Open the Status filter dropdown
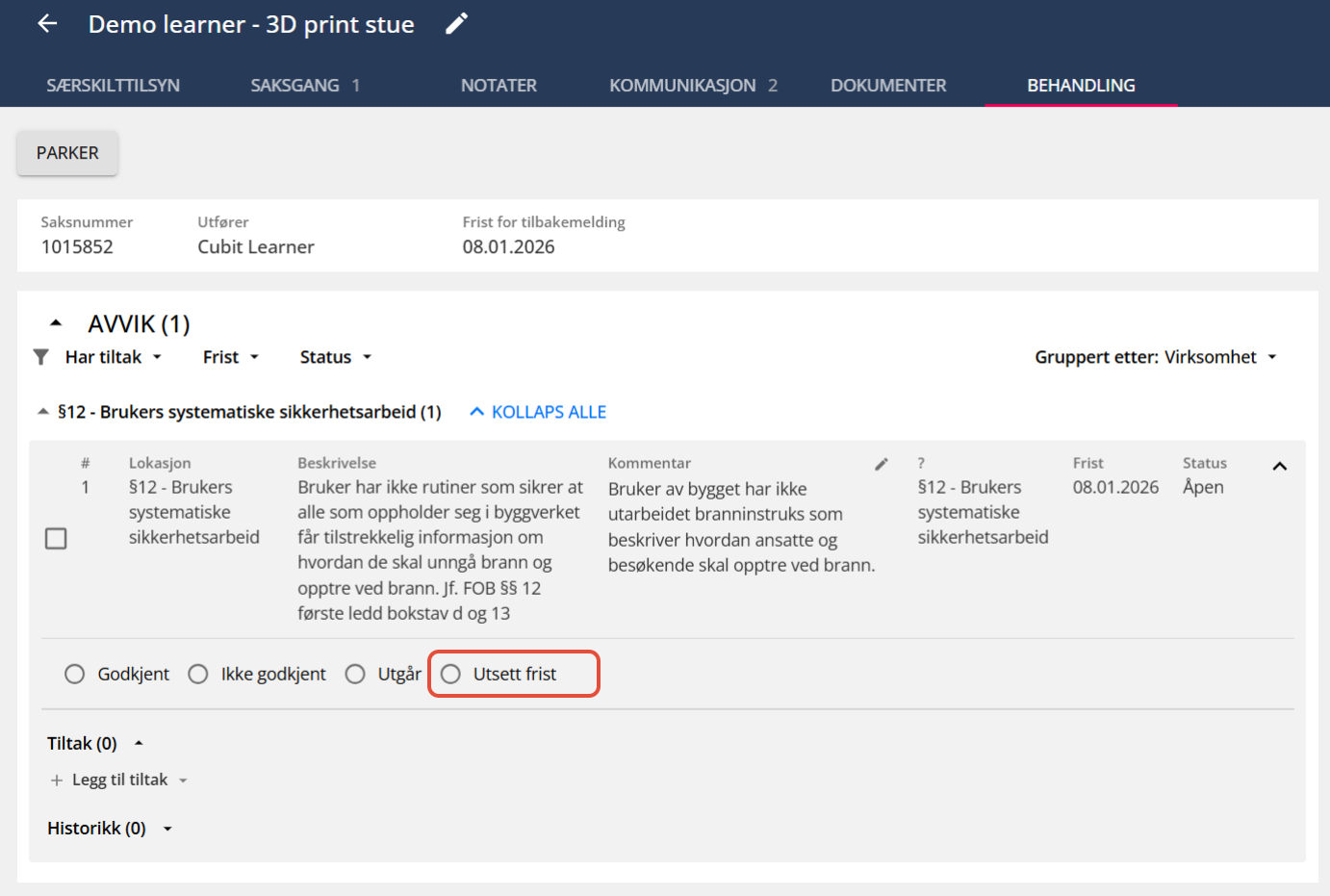Screen dimensions: 1330x896 click(336, 357)
